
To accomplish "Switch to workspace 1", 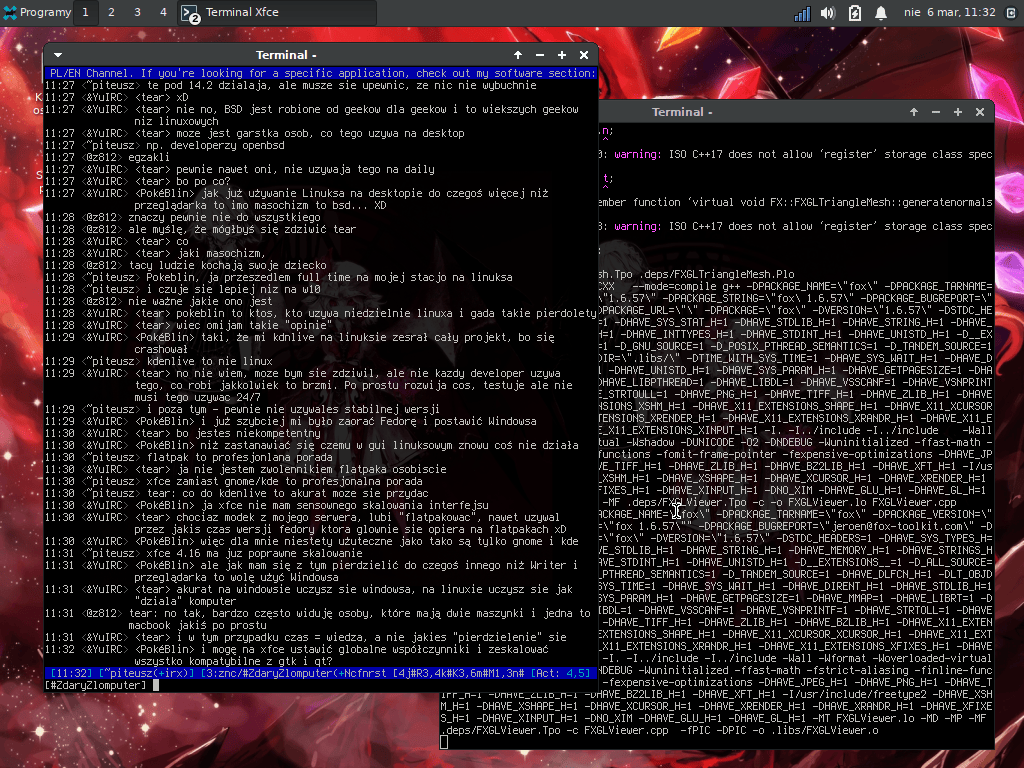I will coord(85,13).
